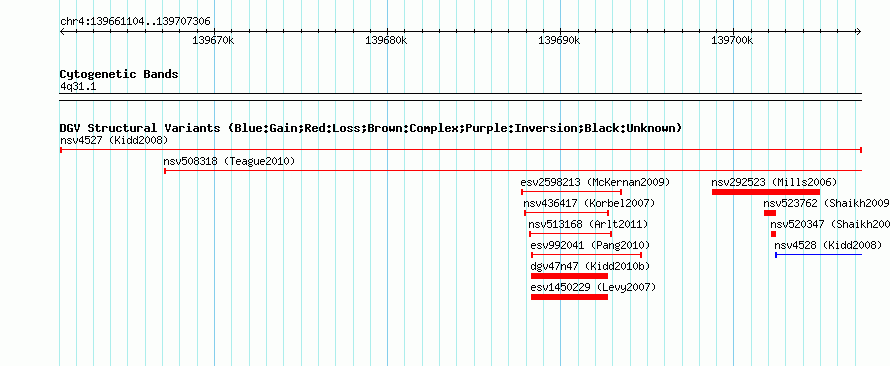The image size is (890, 366).
Task: Click the small red block of nsv523762
Action: [770, 213]
